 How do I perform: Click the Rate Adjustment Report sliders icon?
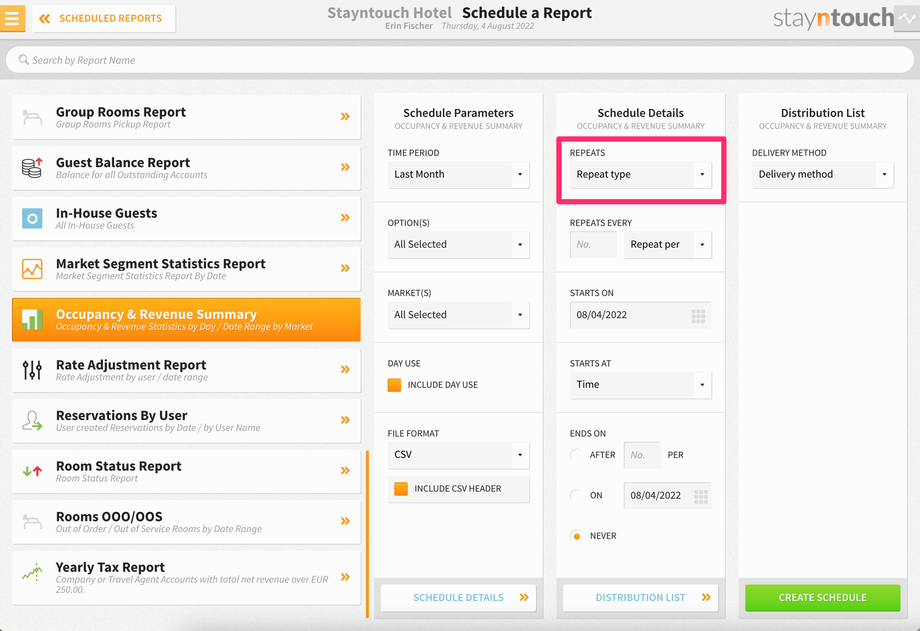pyautogui.click(x=32, y=370)
